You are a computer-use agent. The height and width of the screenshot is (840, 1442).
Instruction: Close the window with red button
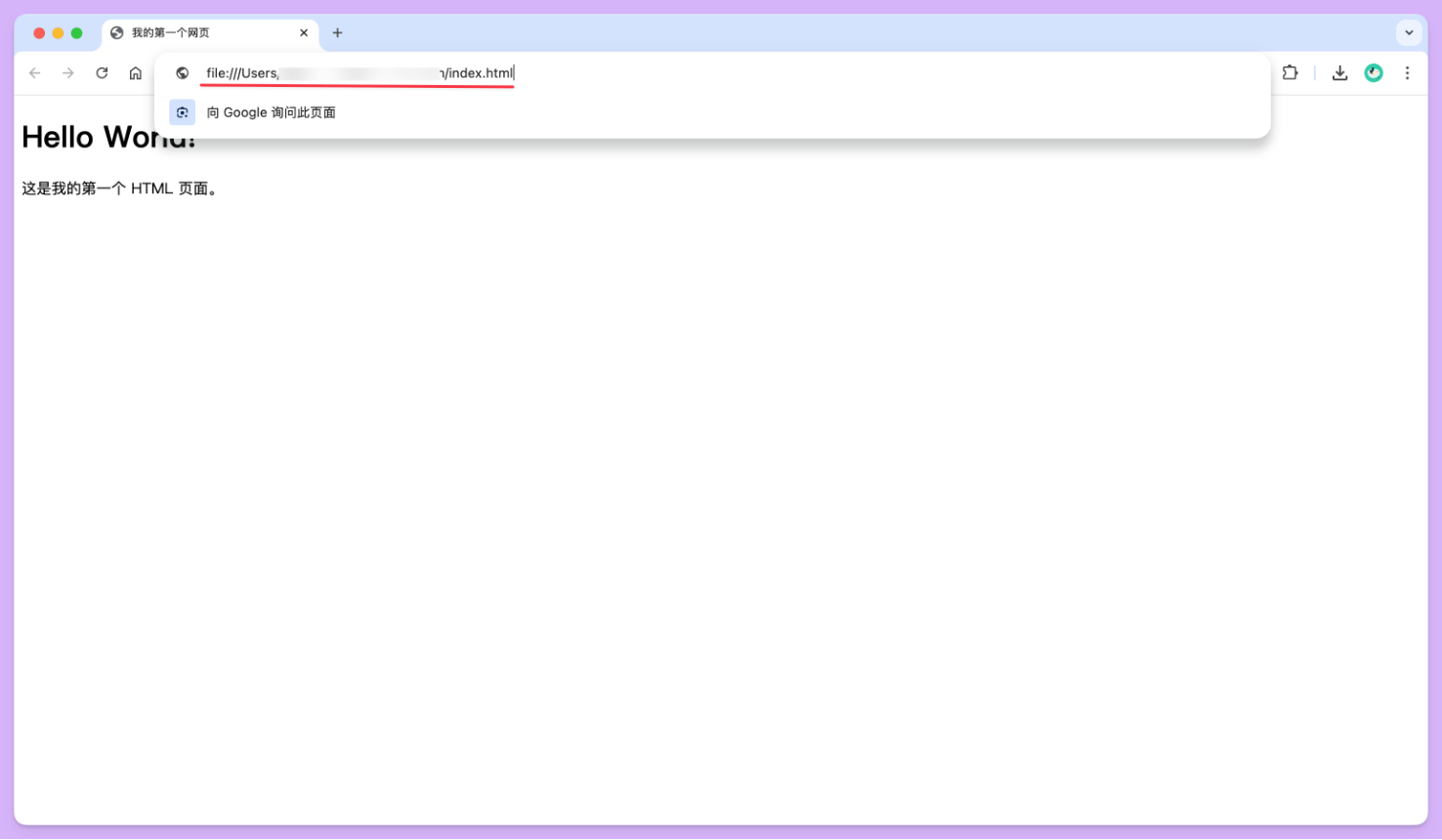pyautogui.click(x=39, y=33)
